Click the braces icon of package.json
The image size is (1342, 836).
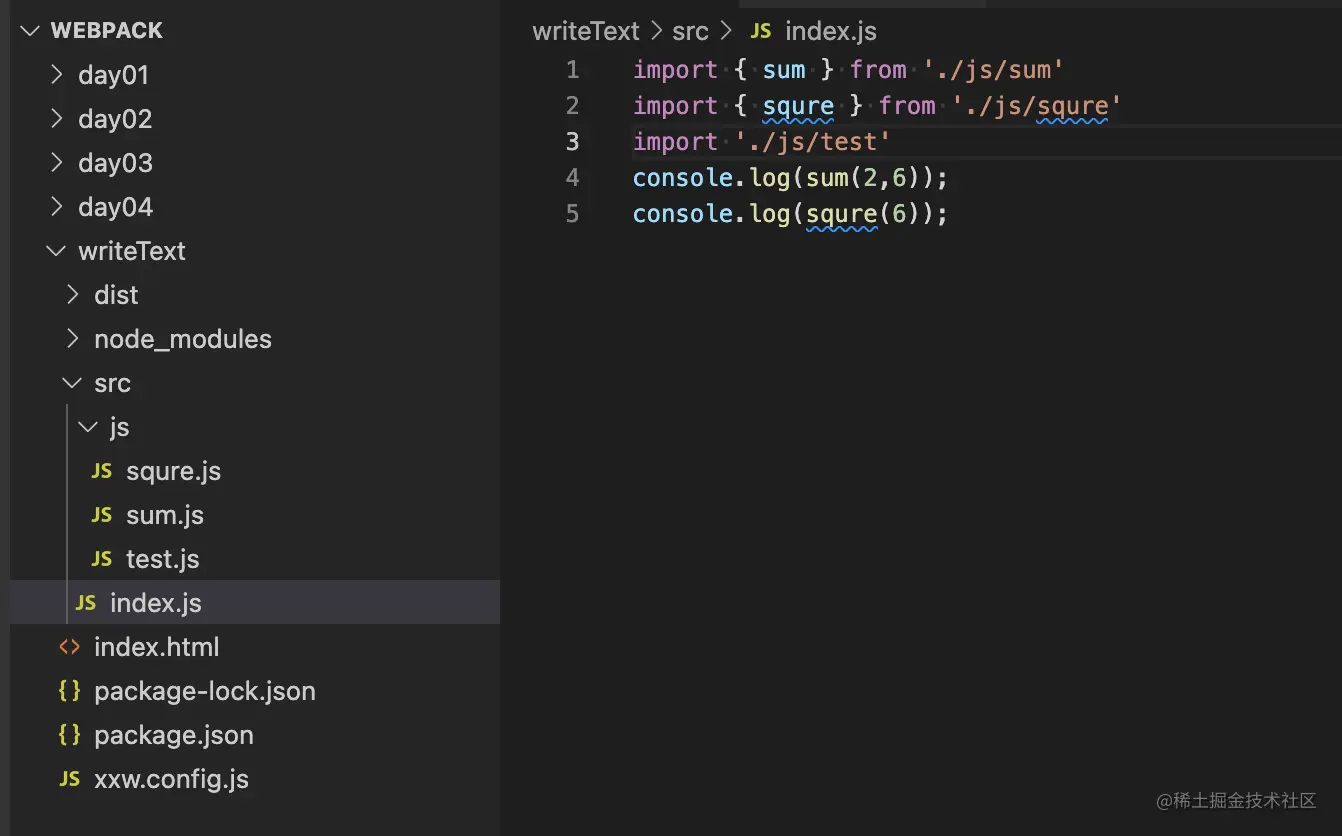[x=69, y=735]
